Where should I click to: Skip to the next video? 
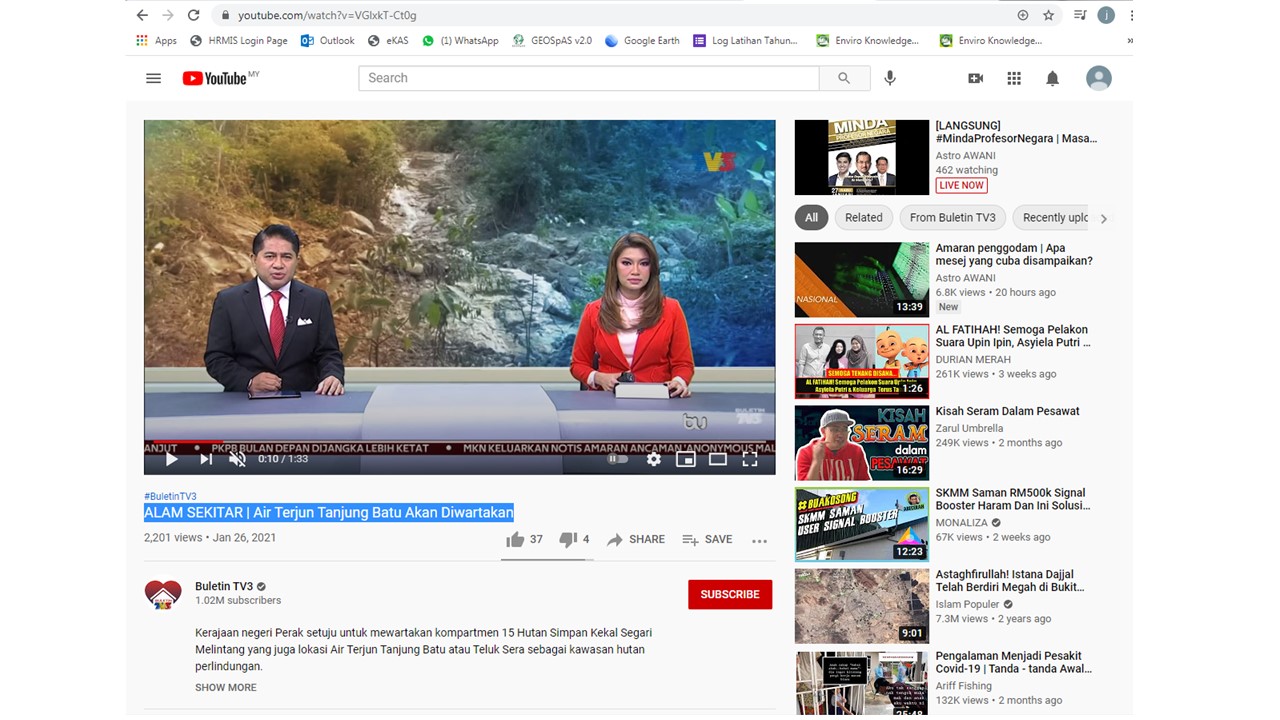[x=205, y=459]
